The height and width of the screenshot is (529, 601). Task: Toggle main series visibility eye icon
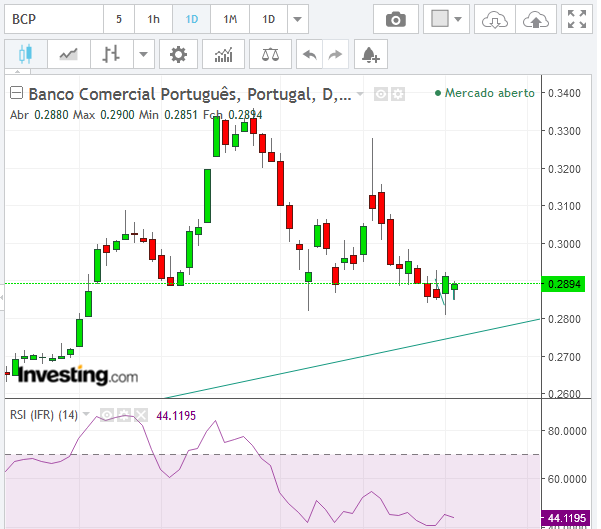coord(381,94)
